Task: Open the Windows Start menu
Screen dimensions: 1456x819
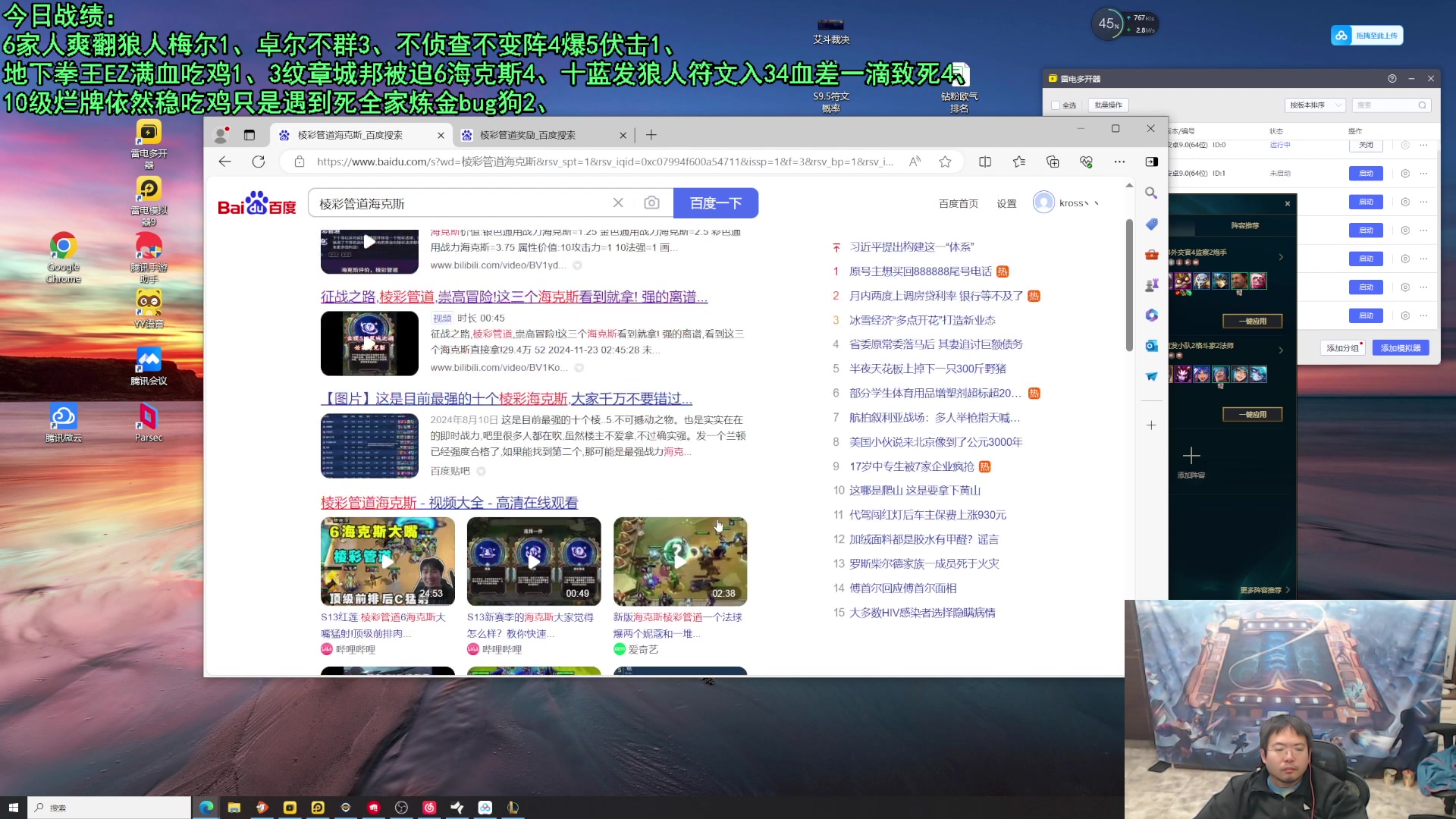Action: coord(13,808)
